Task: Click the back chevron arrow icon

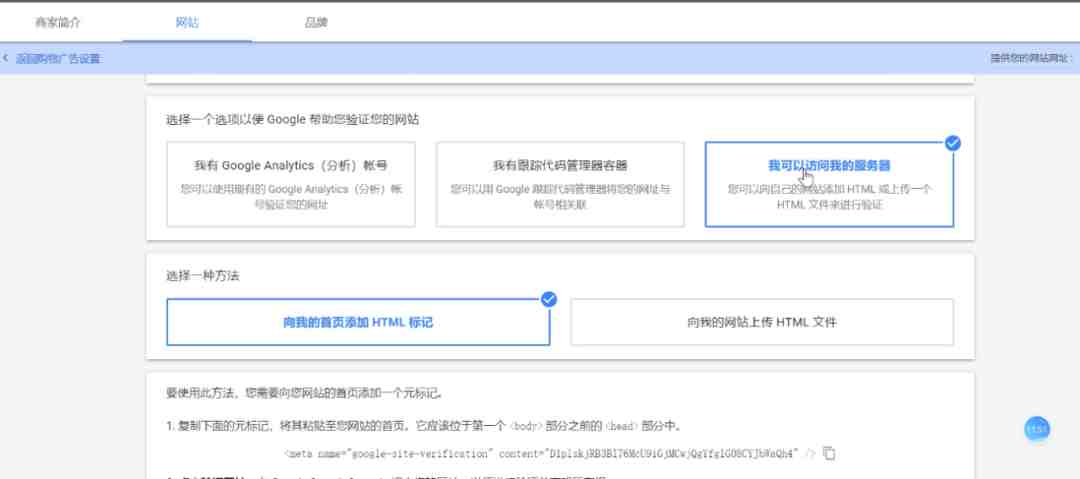Action: pyautogui.click(x=6, y=59)
